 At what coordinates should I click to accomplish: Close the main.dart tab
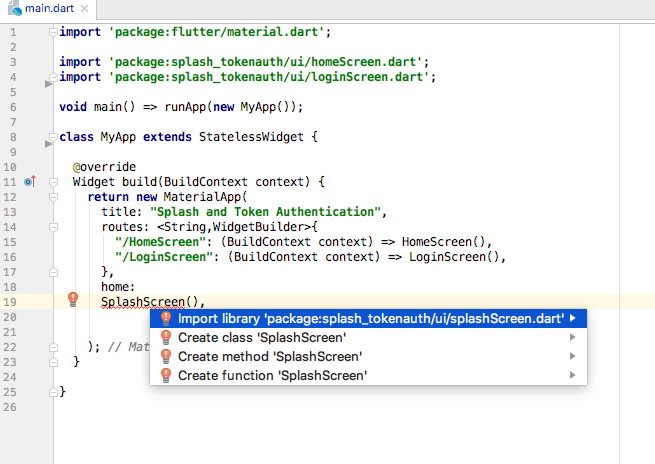click(84, 8)
